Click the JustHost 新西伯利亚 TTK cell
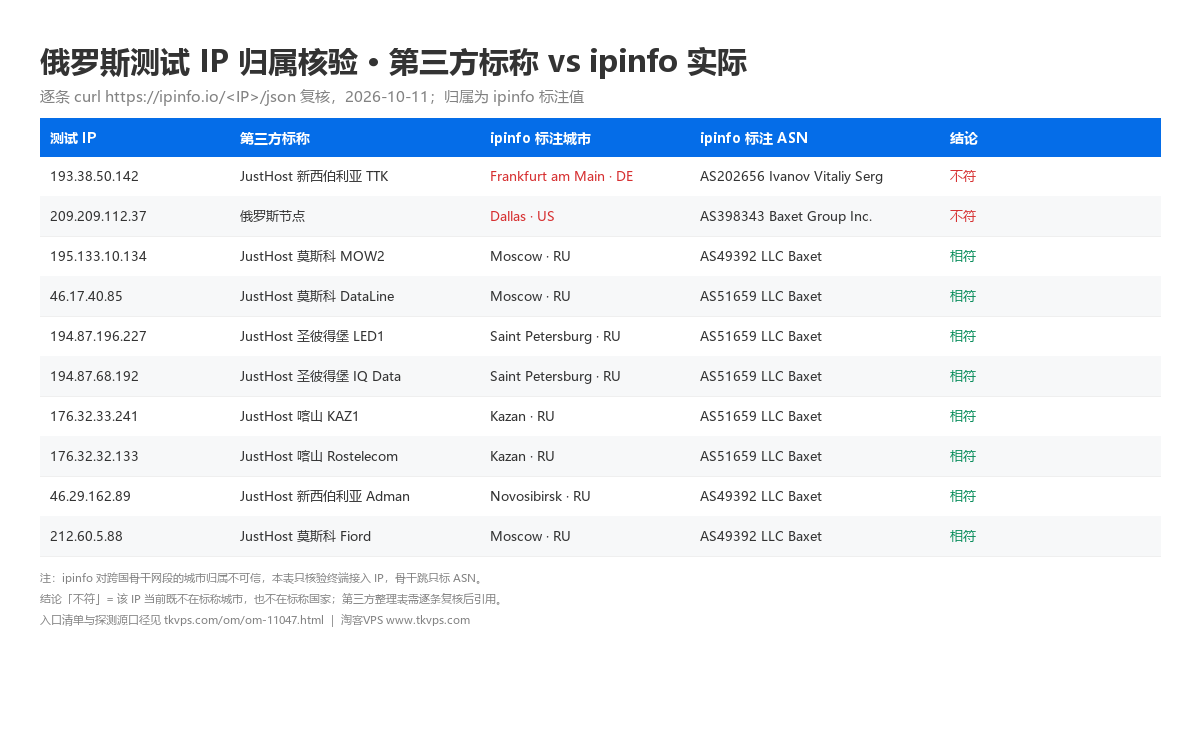The width and height of the screenshot is (1200, 736). (314, 176)
